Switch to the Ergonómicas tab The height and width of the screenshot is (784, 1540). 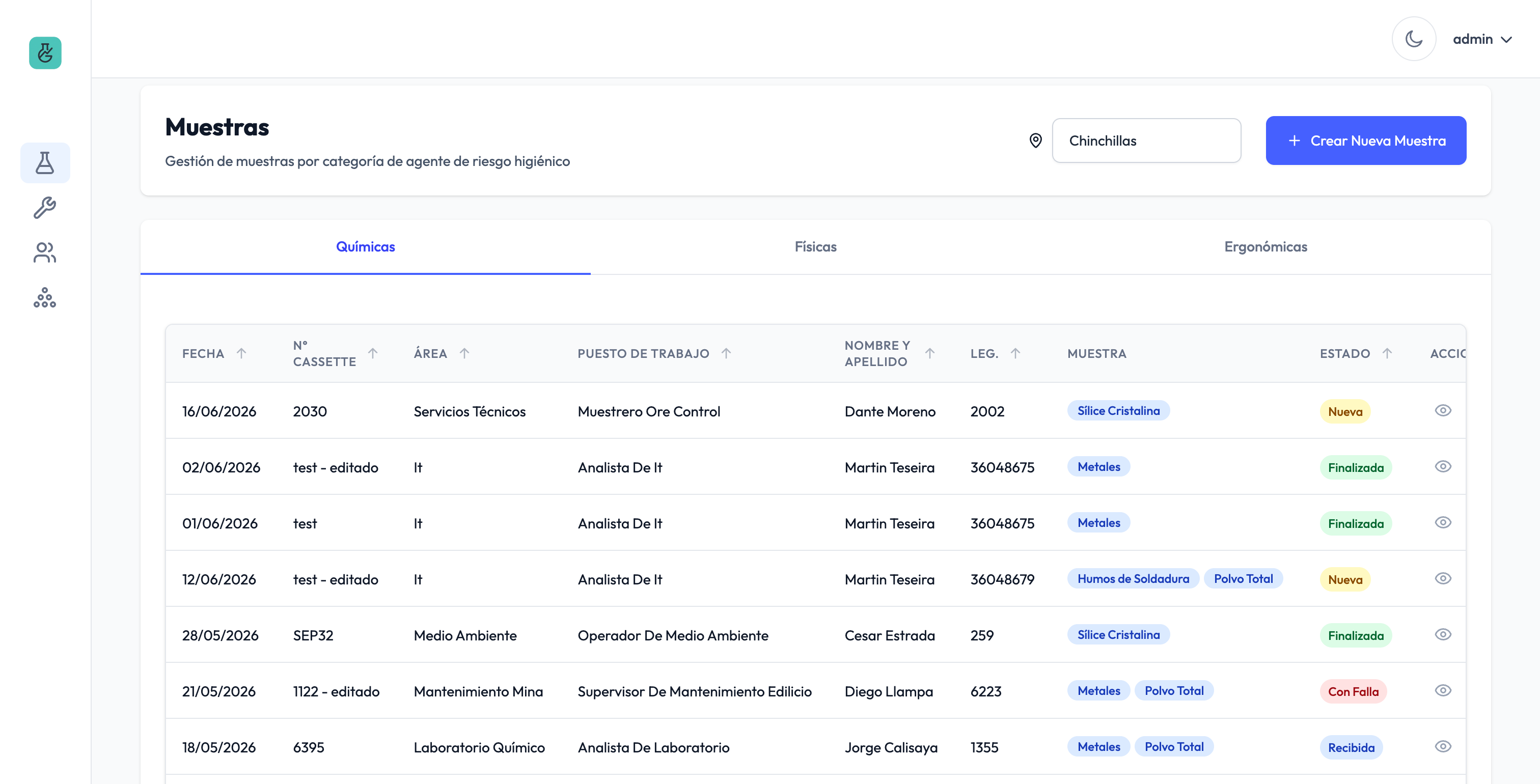click(x=1266, y=247)
